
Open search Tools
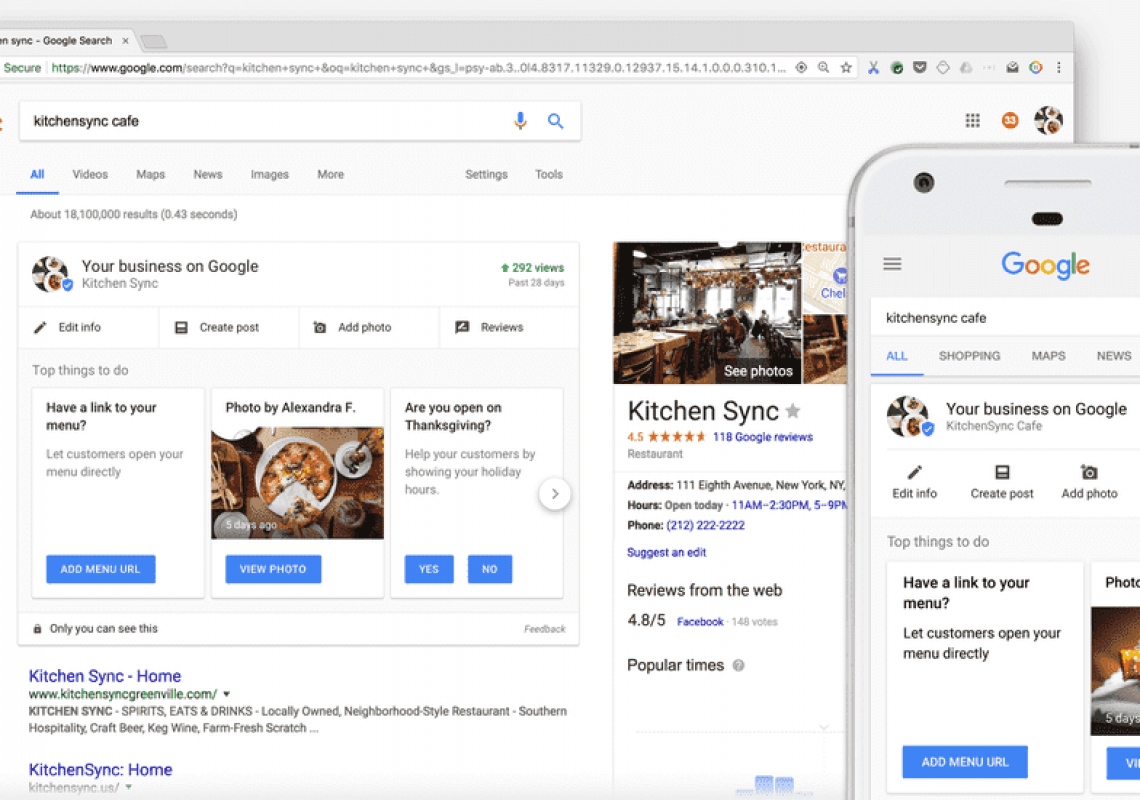pos(549,175)
